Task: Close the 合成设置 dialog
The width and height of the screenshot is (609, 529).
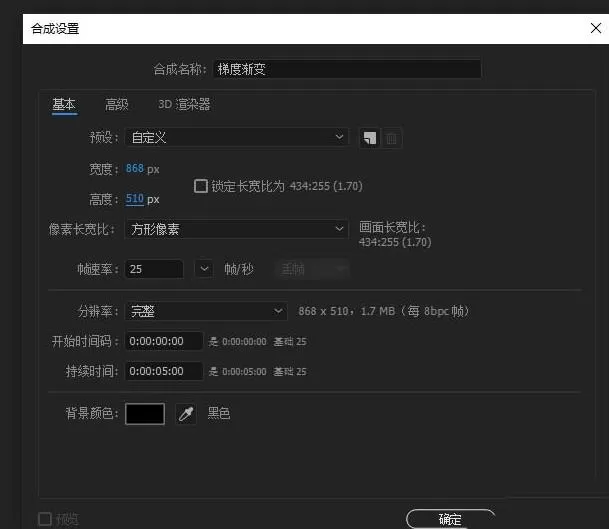Action: [596, 28]
